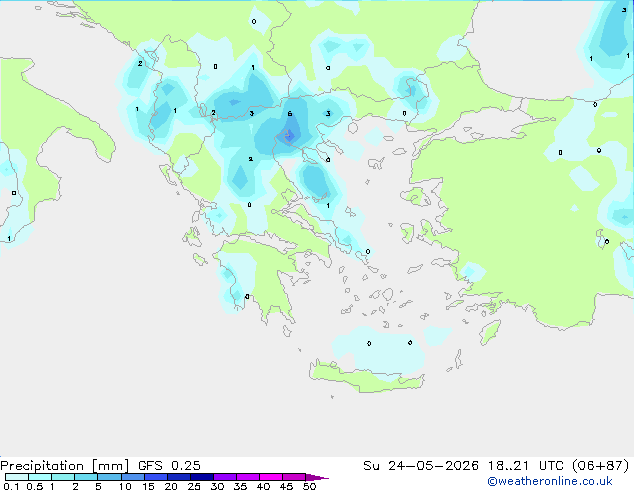
Task: Click the '25' legend scale label
Action: (x=194, y=486)
